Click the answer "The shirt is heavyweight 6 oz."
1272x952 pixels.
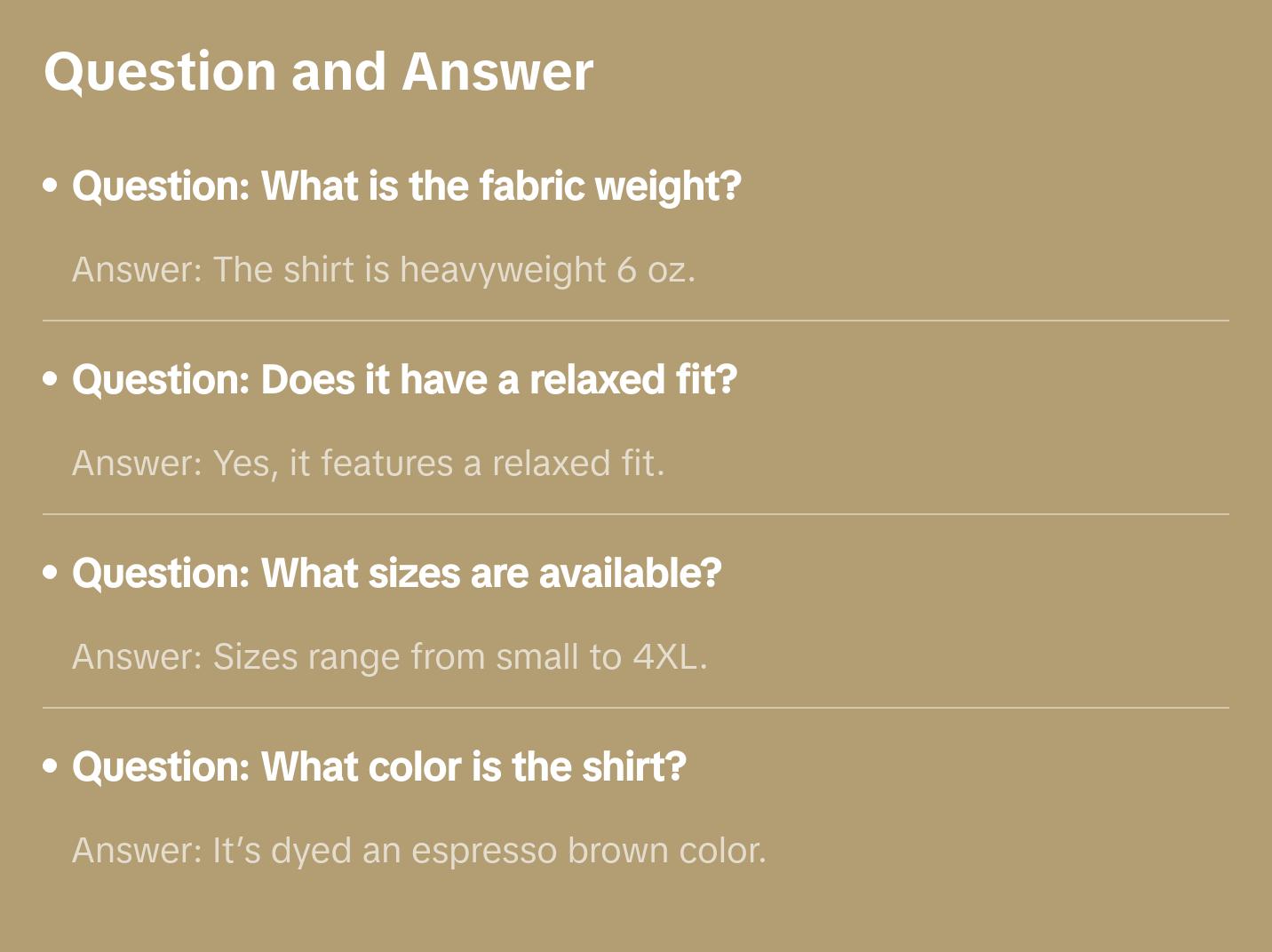coord(383,270)
